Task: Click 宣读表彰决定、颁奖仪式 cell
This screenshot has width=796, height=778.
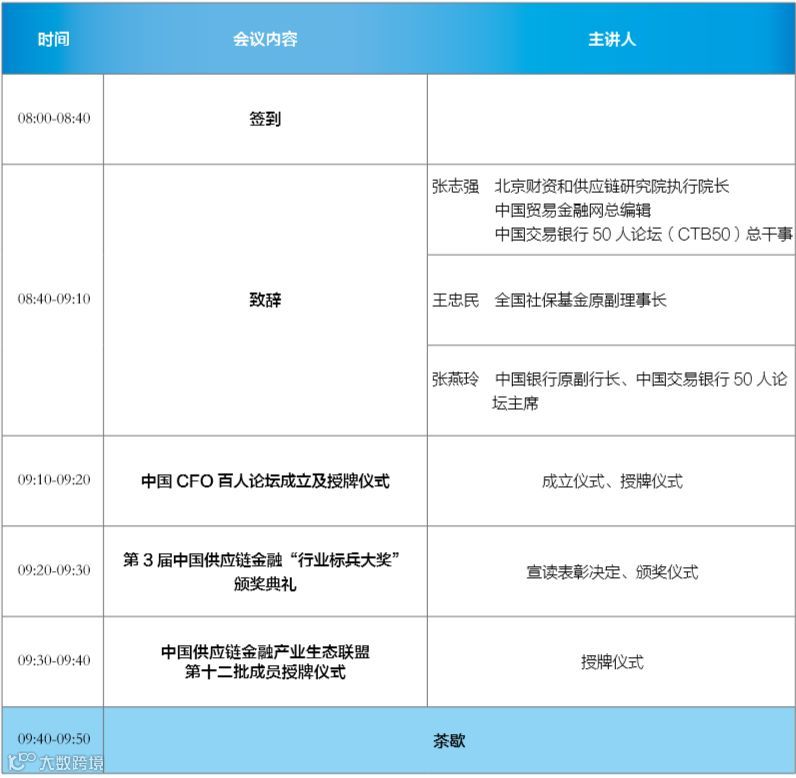Action: [x=612, y=572]
